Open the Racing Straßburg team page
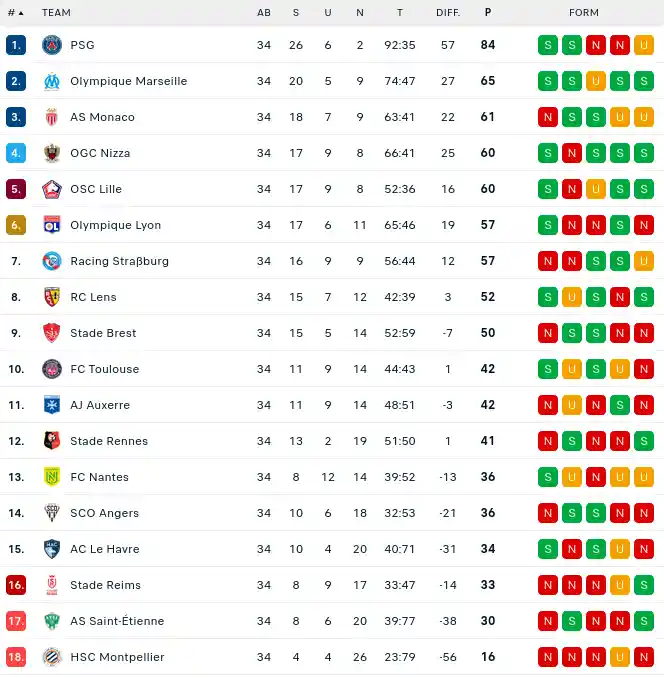Screen dimensions: 664x678 pyautogui.click(x=119, y=261)
